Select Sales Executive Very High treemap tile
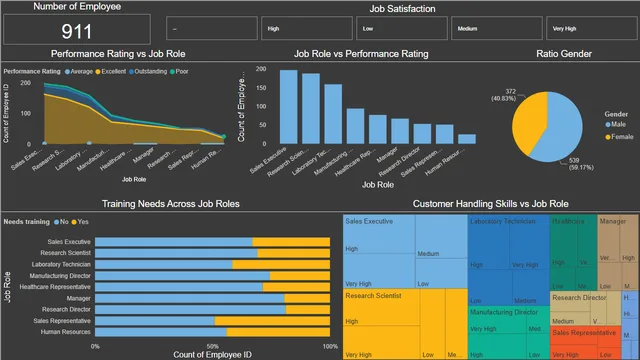Screen dimensions: 640x360 (379, 271)
